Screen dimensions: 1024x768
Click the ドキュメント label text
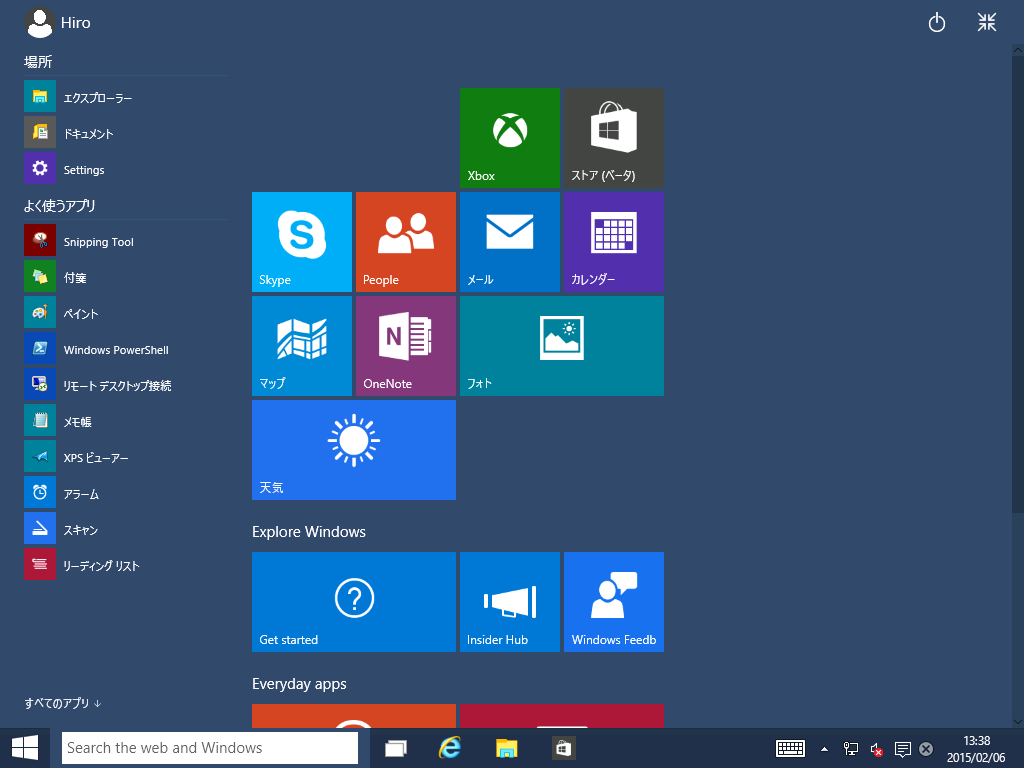tap(89, 134)
